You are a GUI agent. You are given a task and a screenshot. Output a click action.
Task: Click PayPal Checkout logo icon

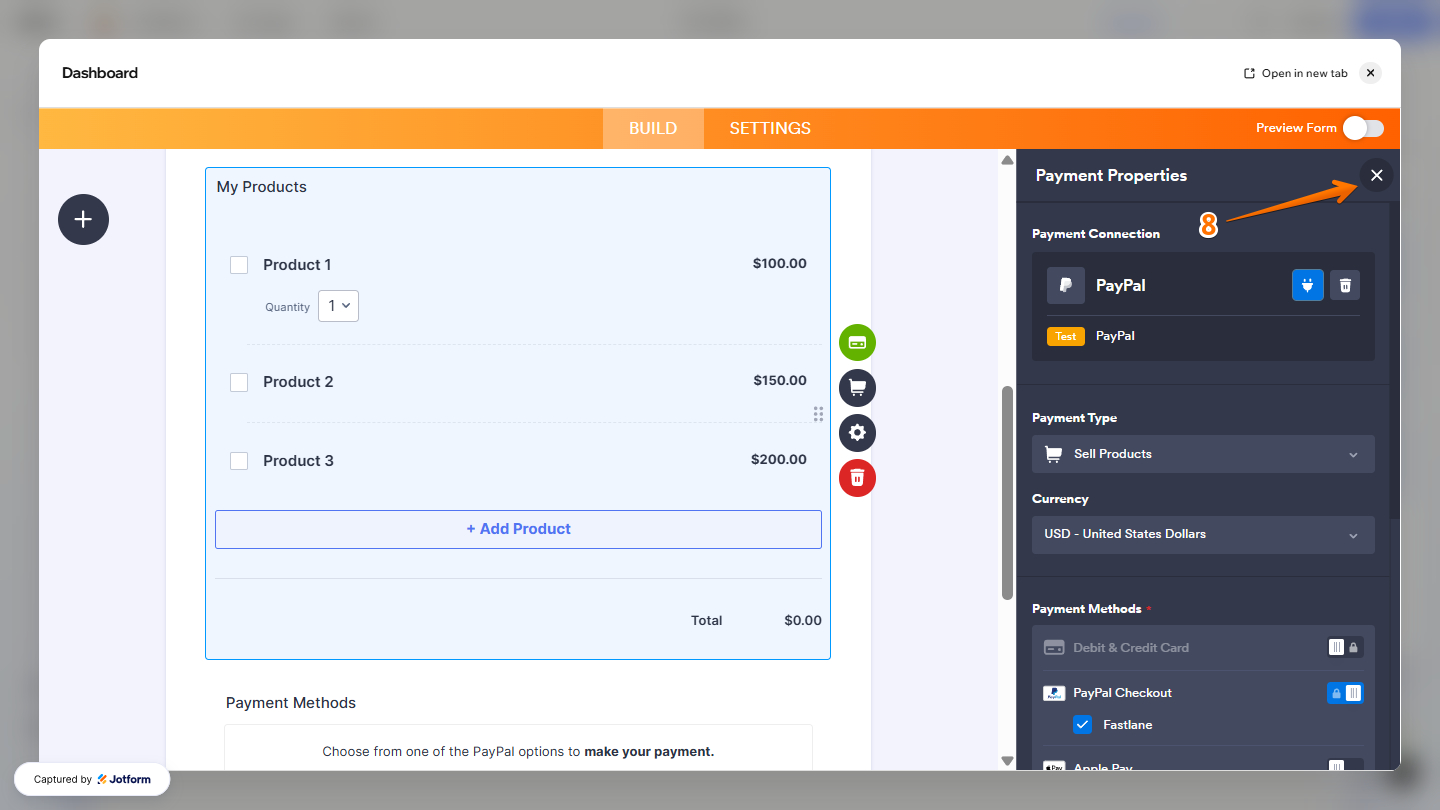(1054, 693)
